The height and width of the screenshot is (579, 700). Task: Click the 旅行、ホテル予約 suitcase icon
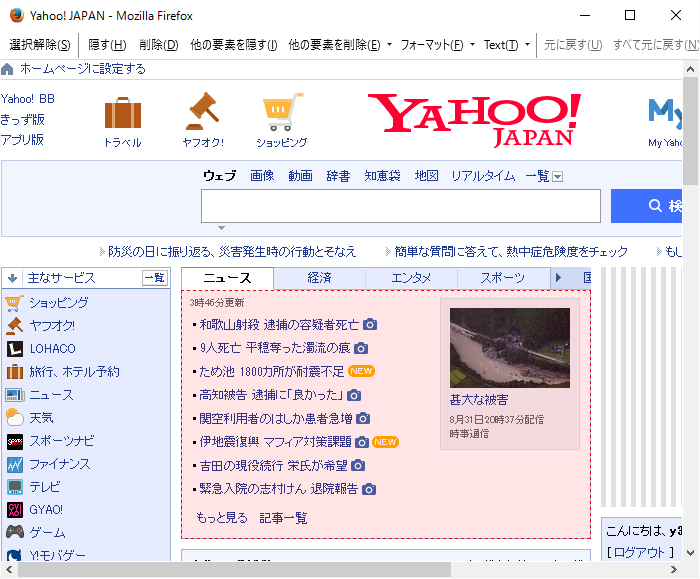(15, 372)
